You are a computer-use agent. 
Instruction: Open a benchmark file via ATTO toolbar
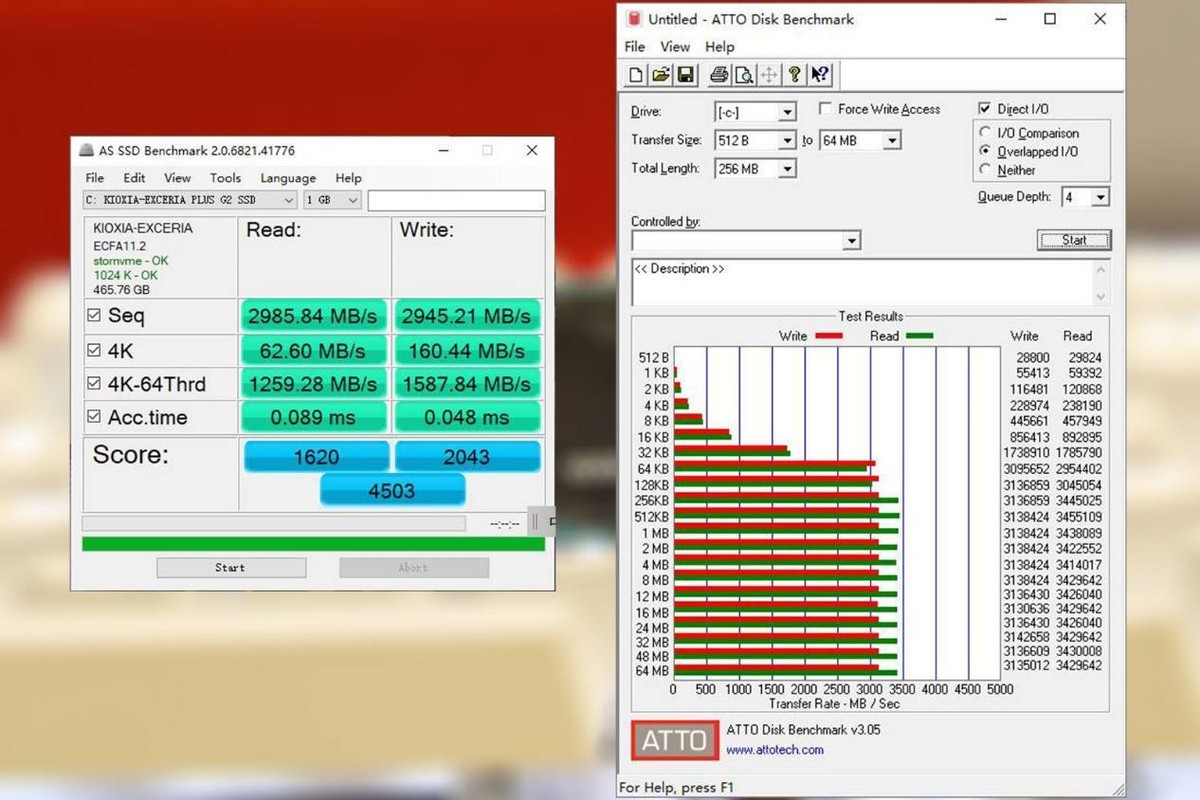coord(661,75)
